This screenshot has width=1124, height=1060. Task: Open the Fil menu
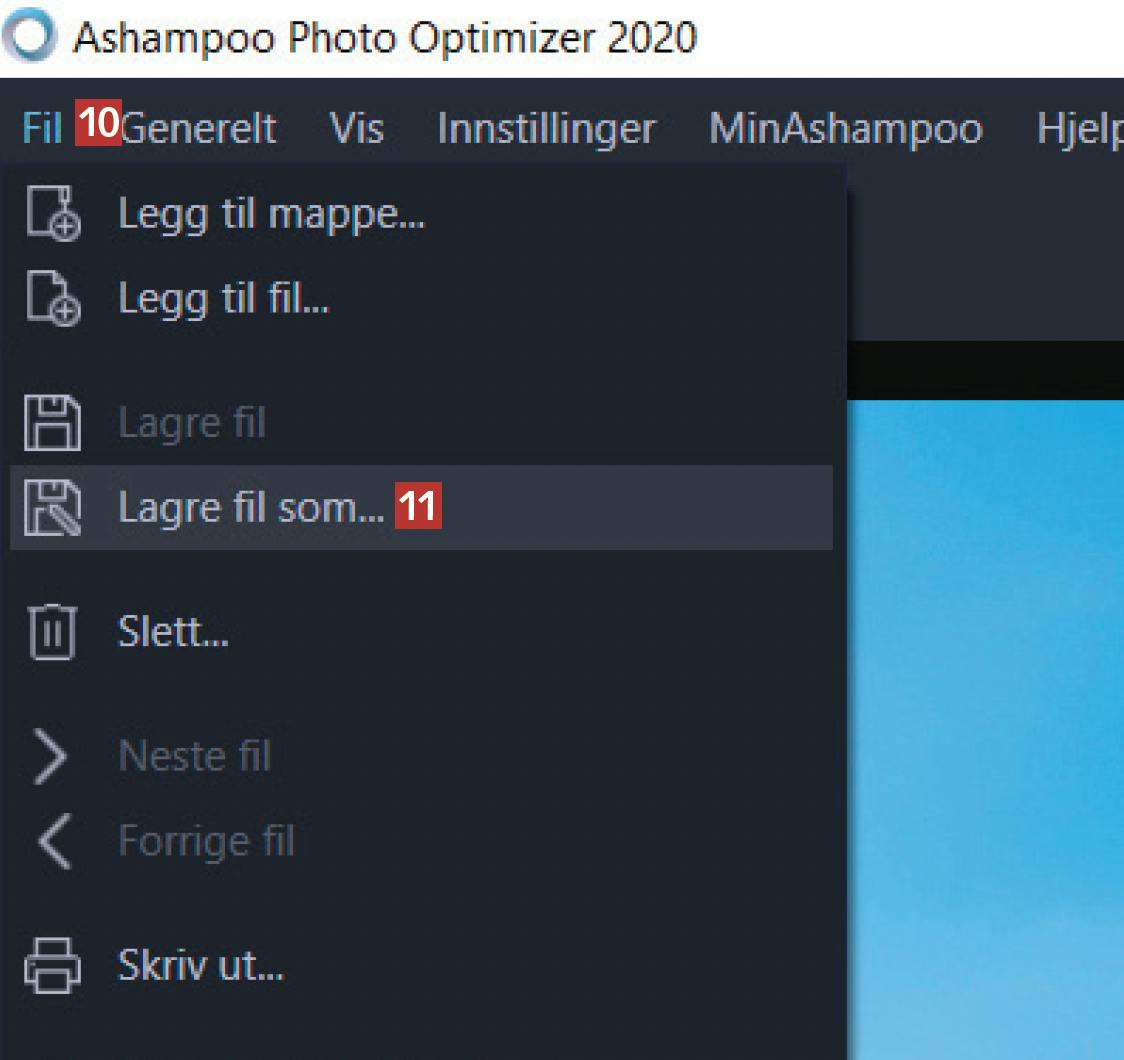pyautogui.click(x=42, y=128)
